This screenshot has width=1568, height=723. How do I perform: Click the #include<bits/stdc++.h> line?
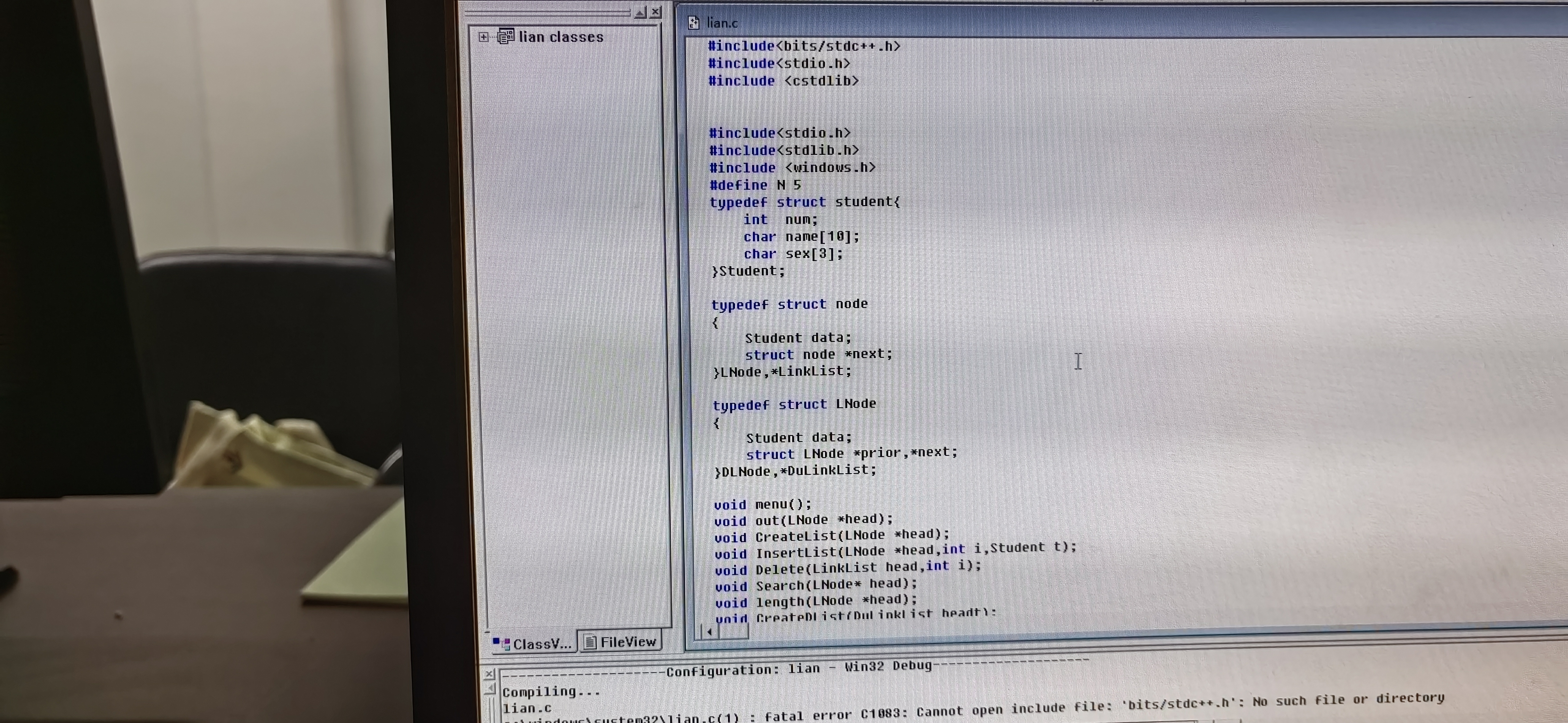point(804,46)
